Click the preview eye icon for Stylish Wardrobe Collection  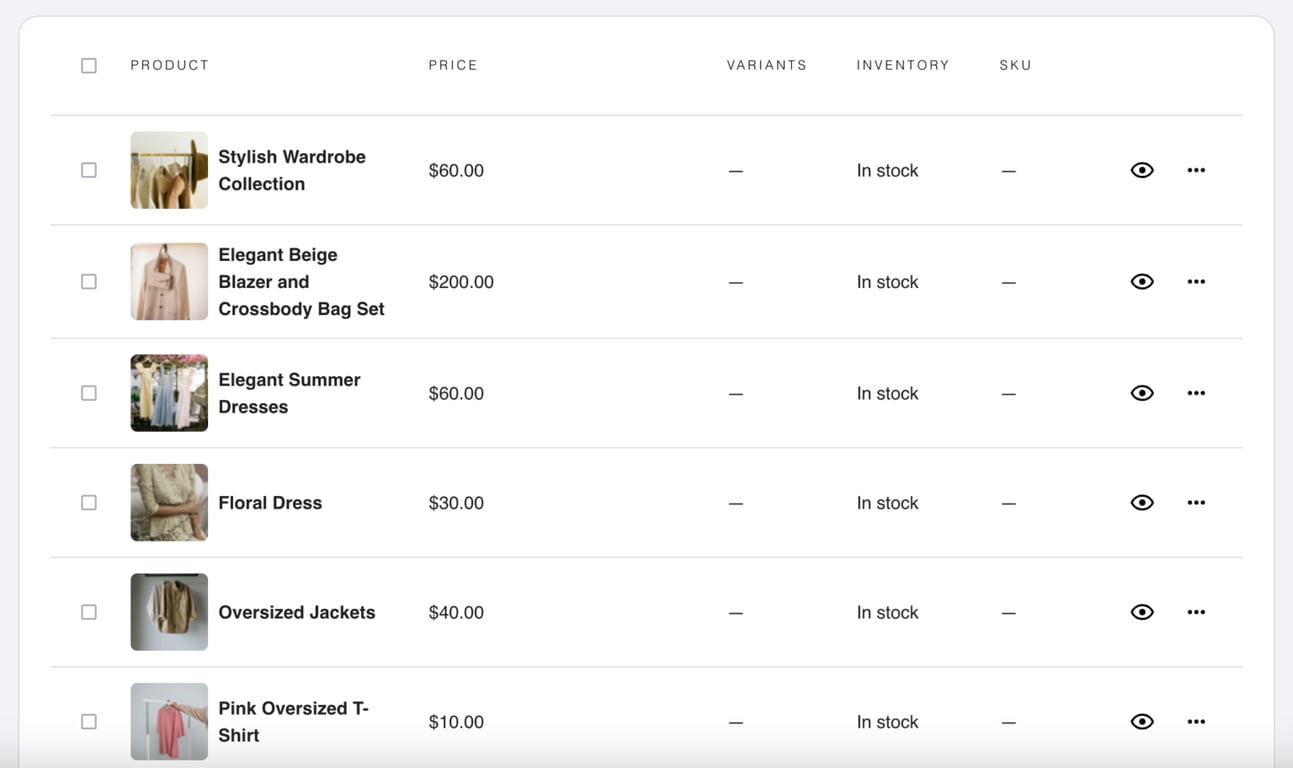point(1142,170)
